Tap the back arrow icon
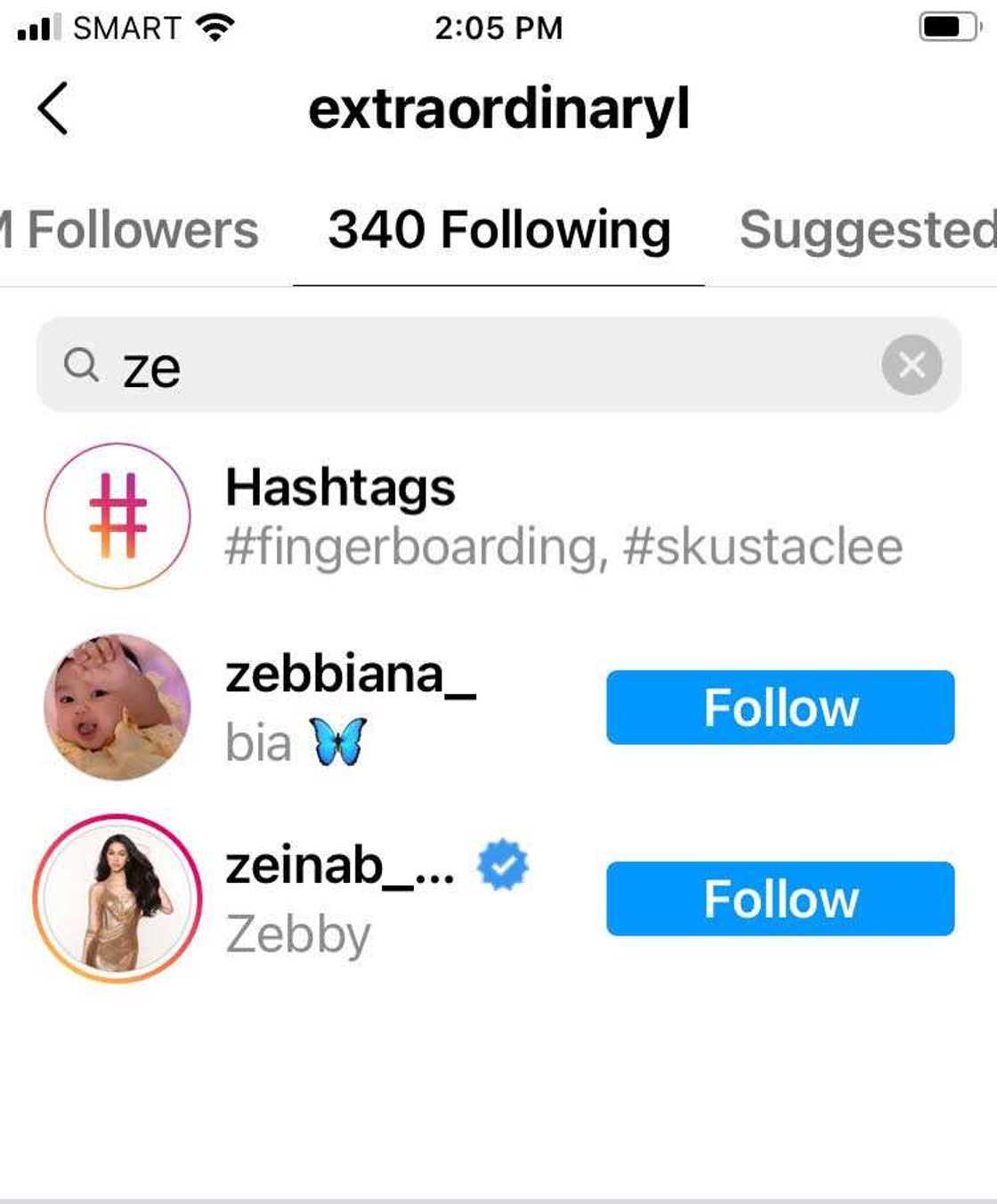The image size is (997, 1204). pos(53,109)
